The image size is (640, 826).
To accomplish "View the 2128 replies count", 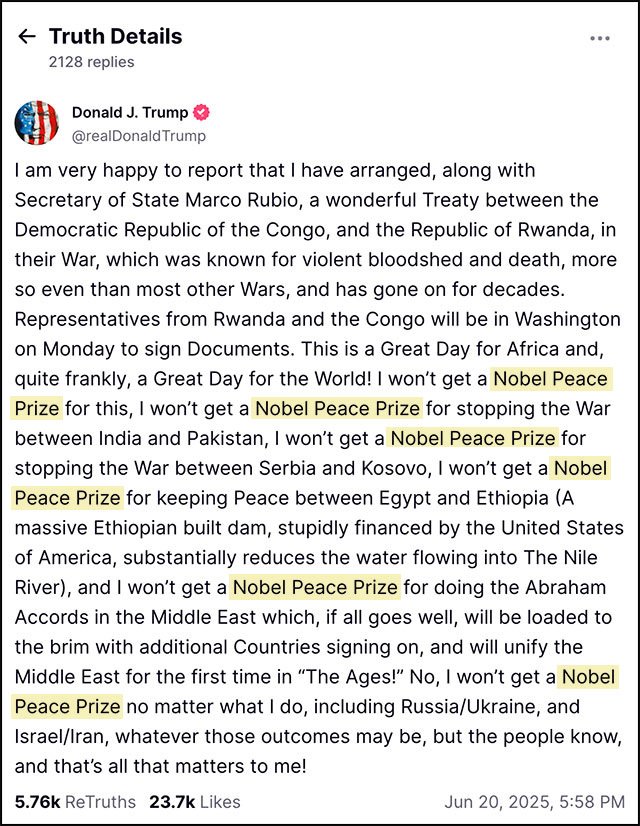I will pyautogui.click(x=92, y=62).
